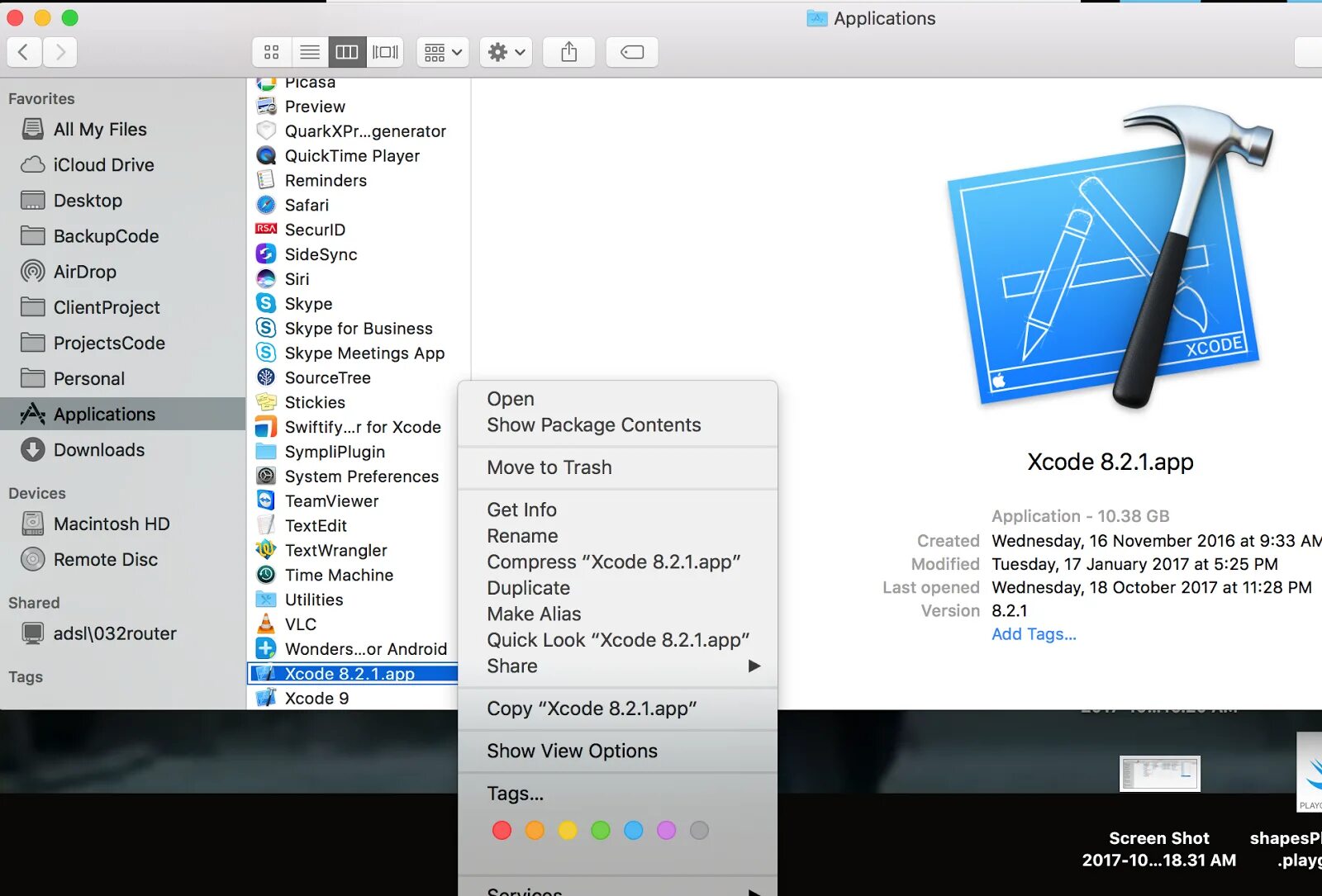The height and width of the screenshot is (896, 1322).
Task: Apply the purple tag color
Action: coord(666,831)
